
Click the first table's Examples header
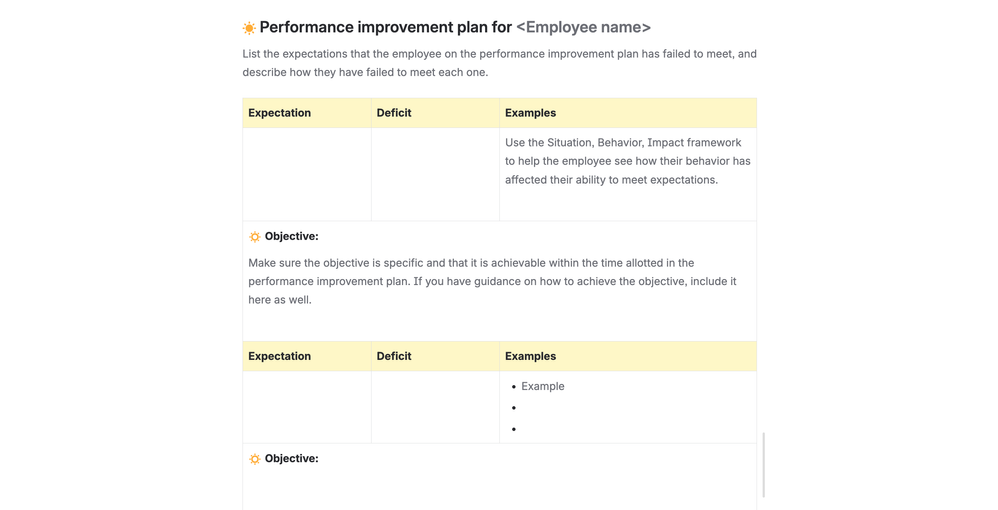(530, 113)
